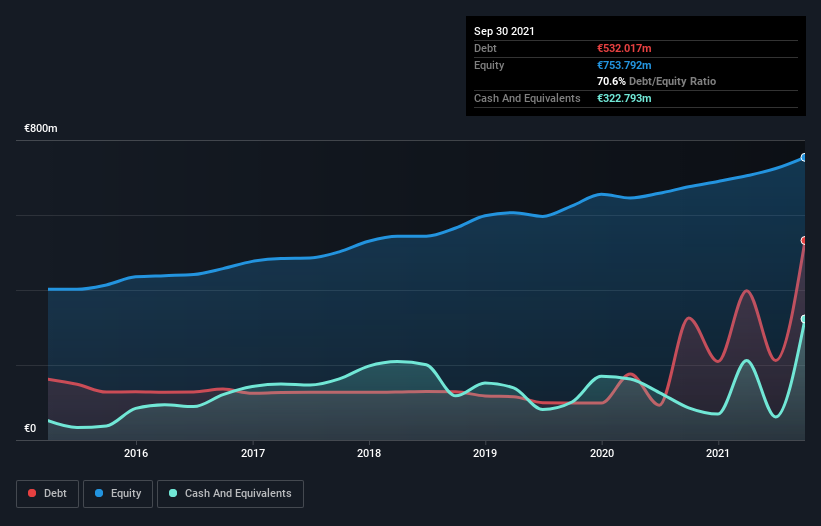
Task: Click the 70.6% Debt/Equity Ratio text
Action: tap(657, 81)
